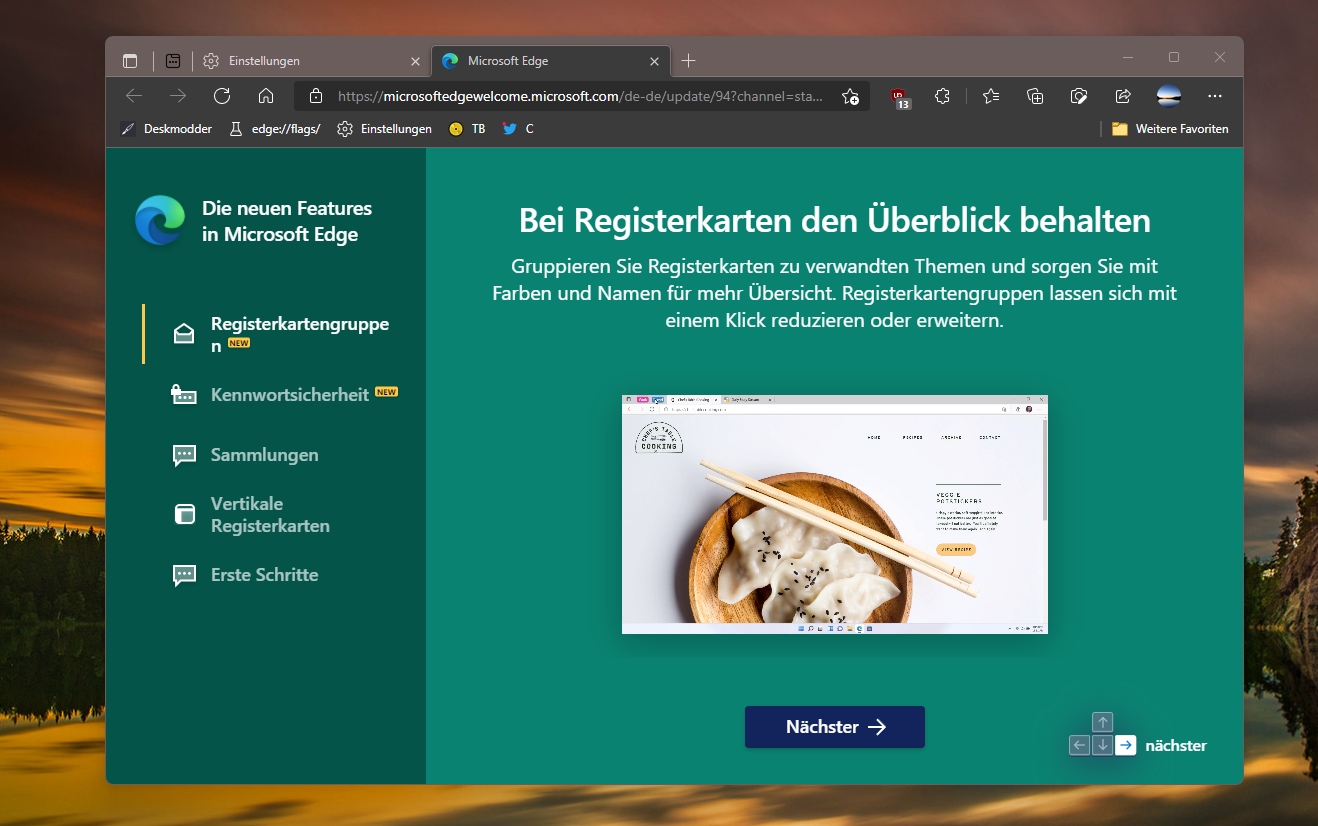
Task: Maximize the Edge window
Action: [x=1174, y=57]
